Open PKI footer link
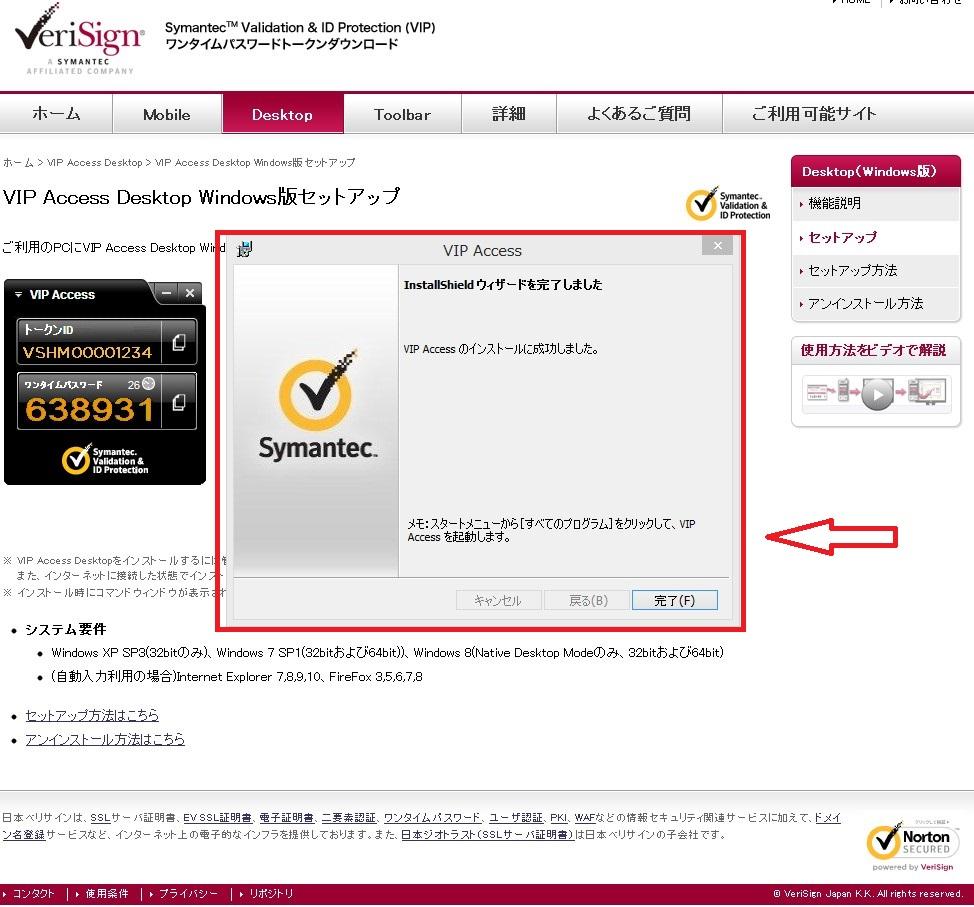 coord(558,818)
